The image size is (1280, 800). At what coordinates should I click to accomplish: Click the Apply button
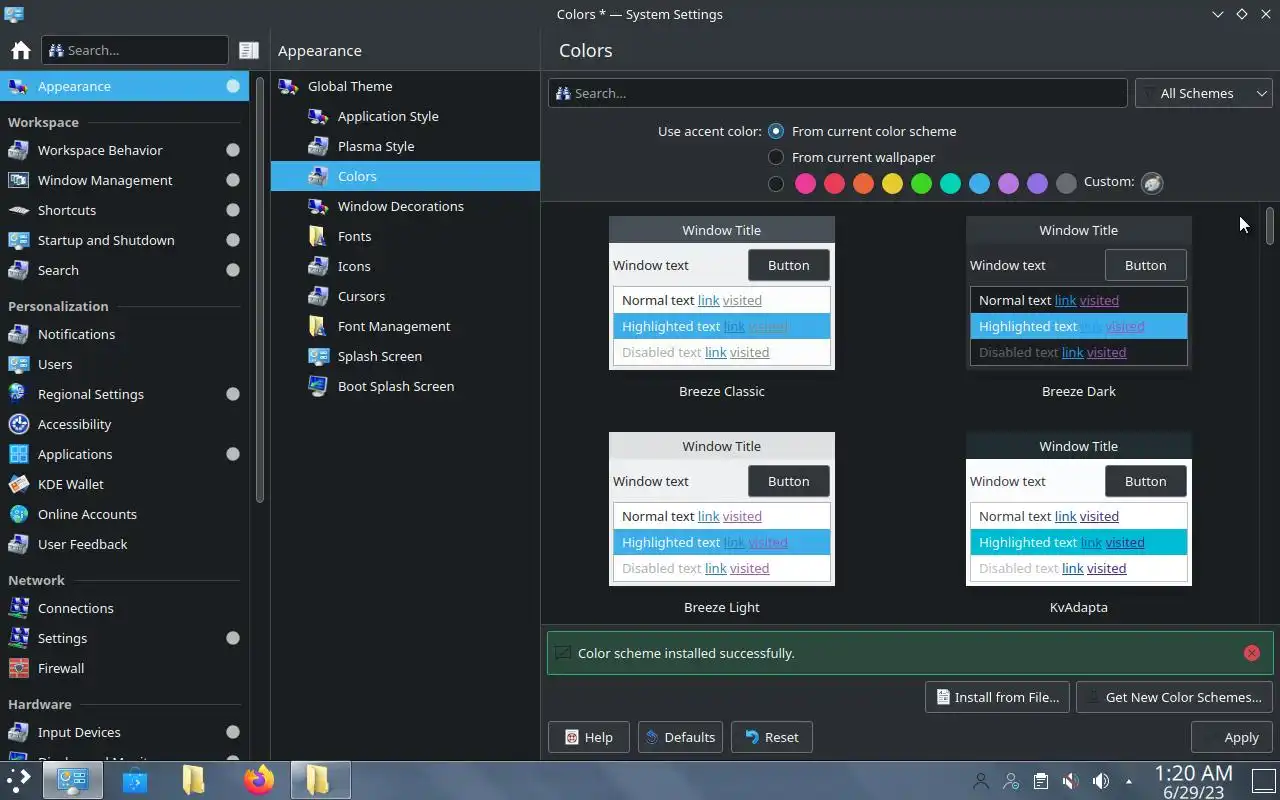point(1232,737)
